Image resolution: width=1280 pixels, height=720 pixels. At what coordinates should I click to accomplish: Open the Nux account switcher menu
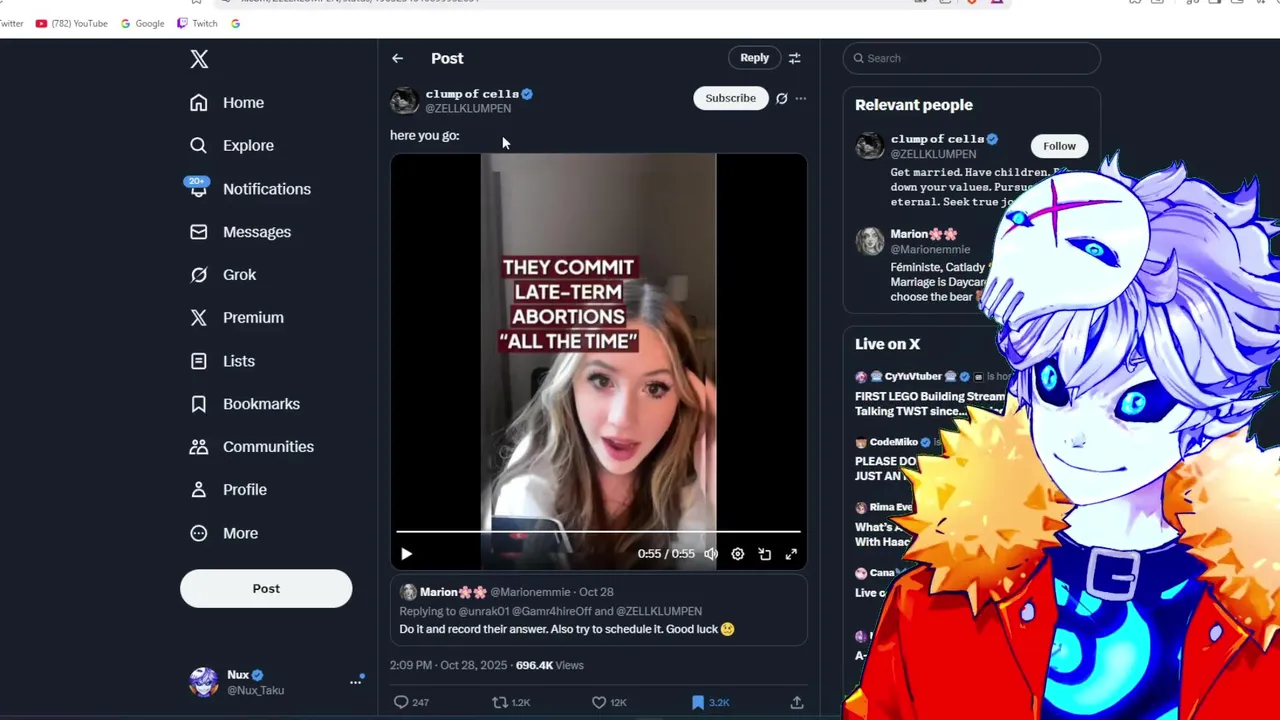(x=276, y=682)
